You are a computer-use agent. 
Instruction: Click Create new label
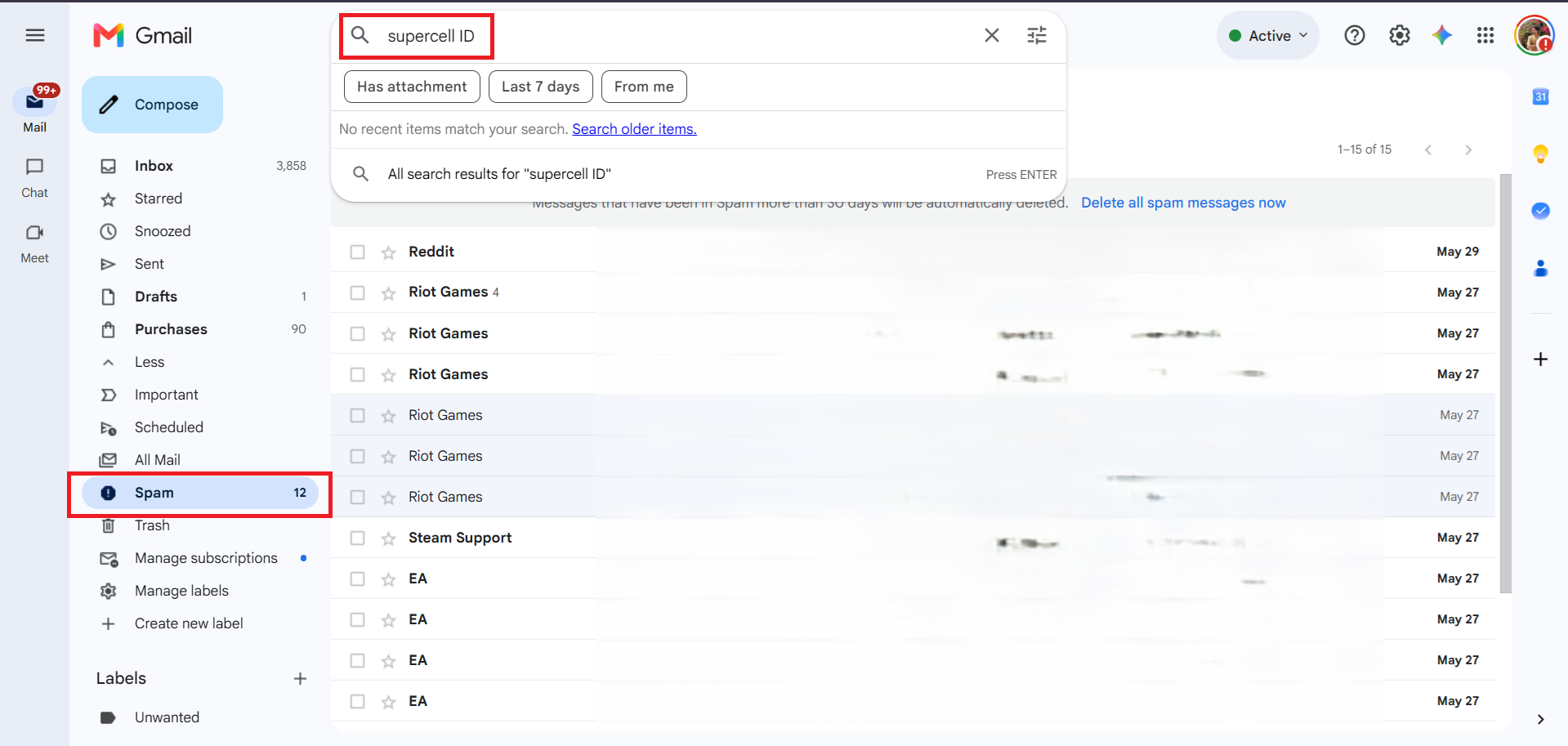tap(199, 623)
